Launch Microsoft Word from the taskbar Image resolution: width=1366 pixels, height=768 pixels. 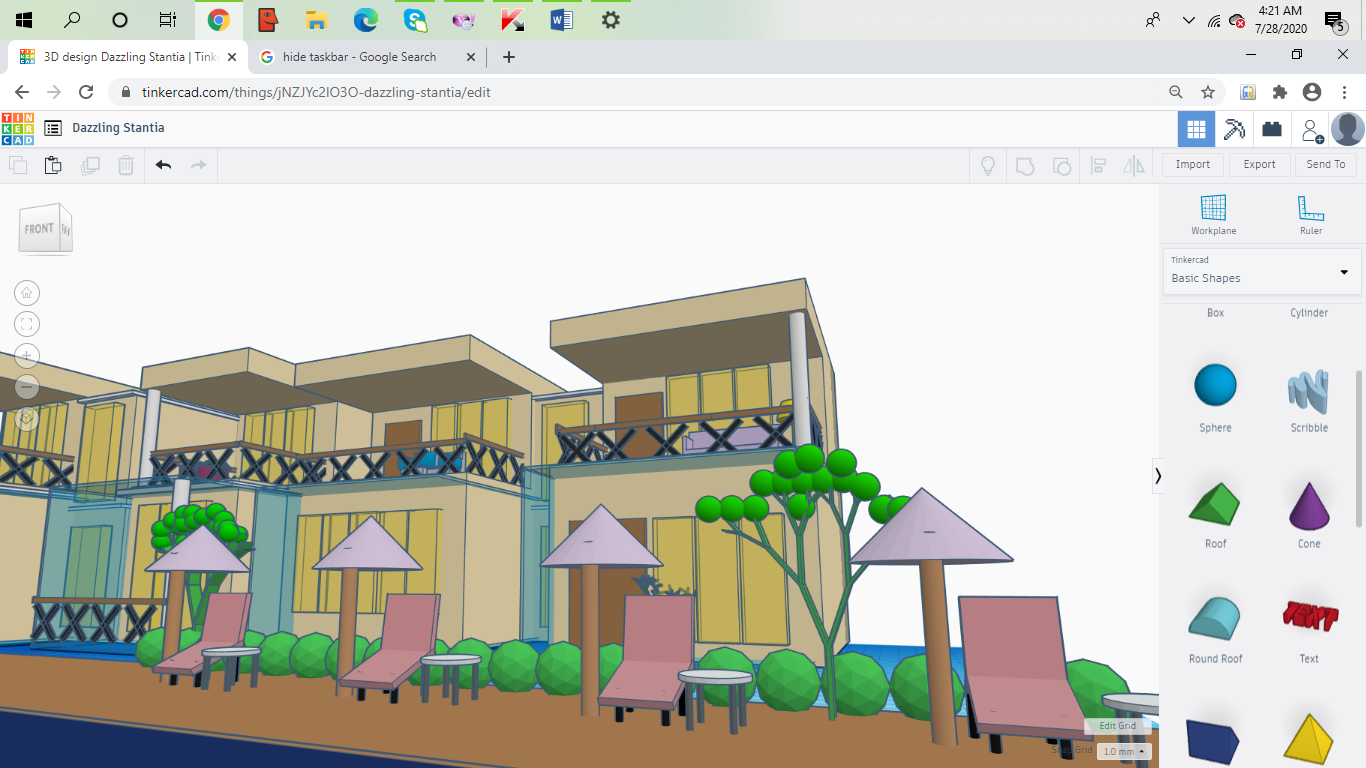coord(562,20)
